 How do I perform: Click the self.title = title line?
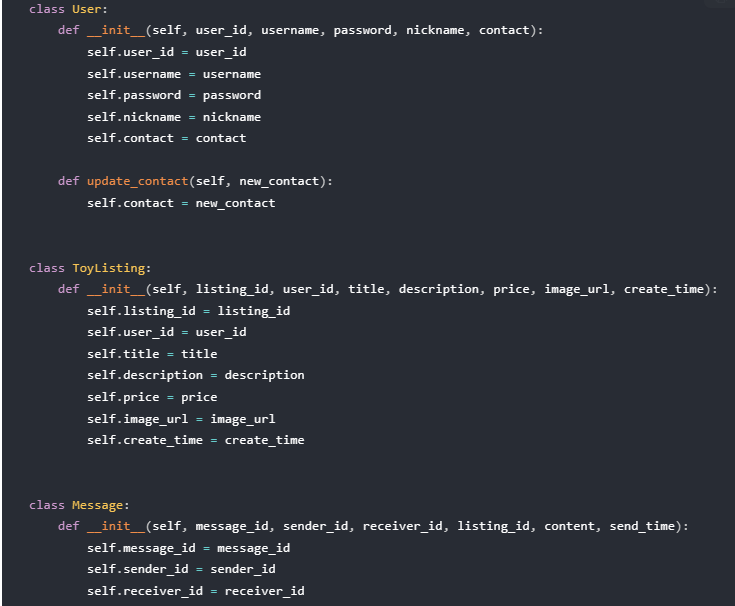tap(152, 354)
